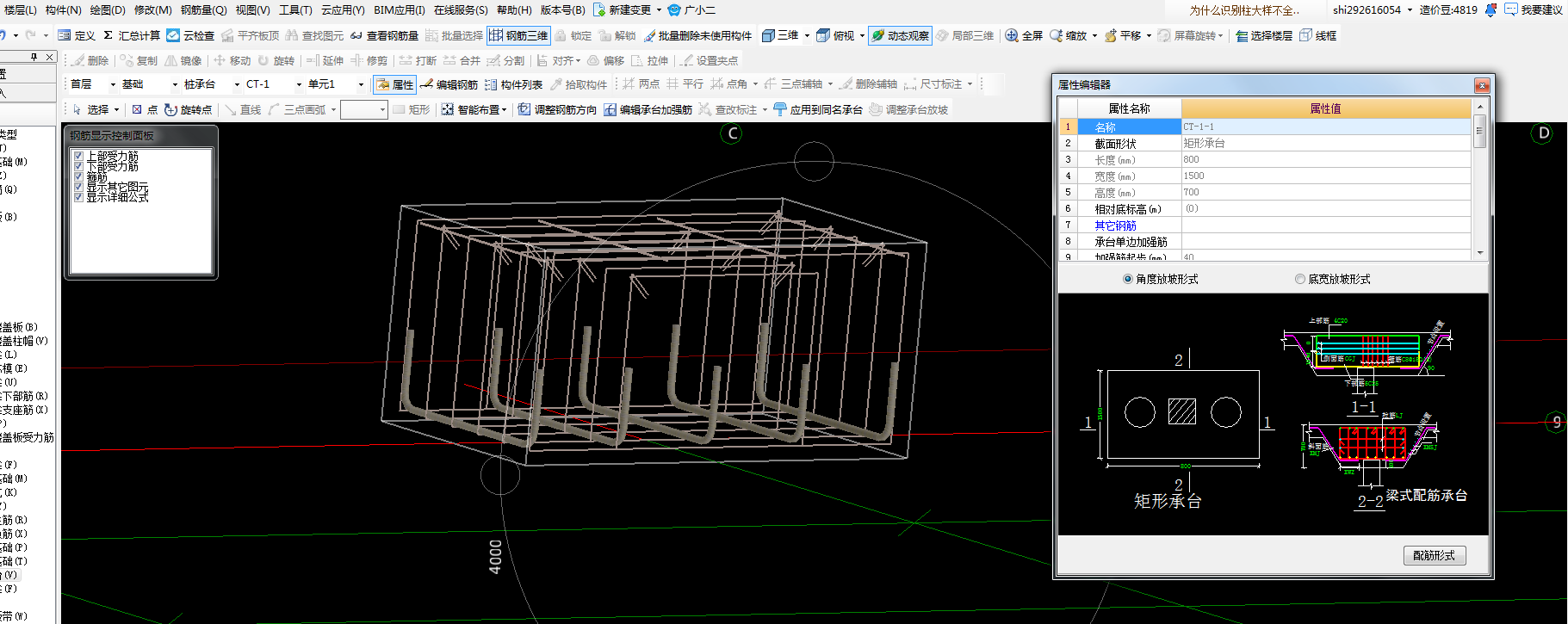Toggle the 属性 properties button

coord(394,84)
